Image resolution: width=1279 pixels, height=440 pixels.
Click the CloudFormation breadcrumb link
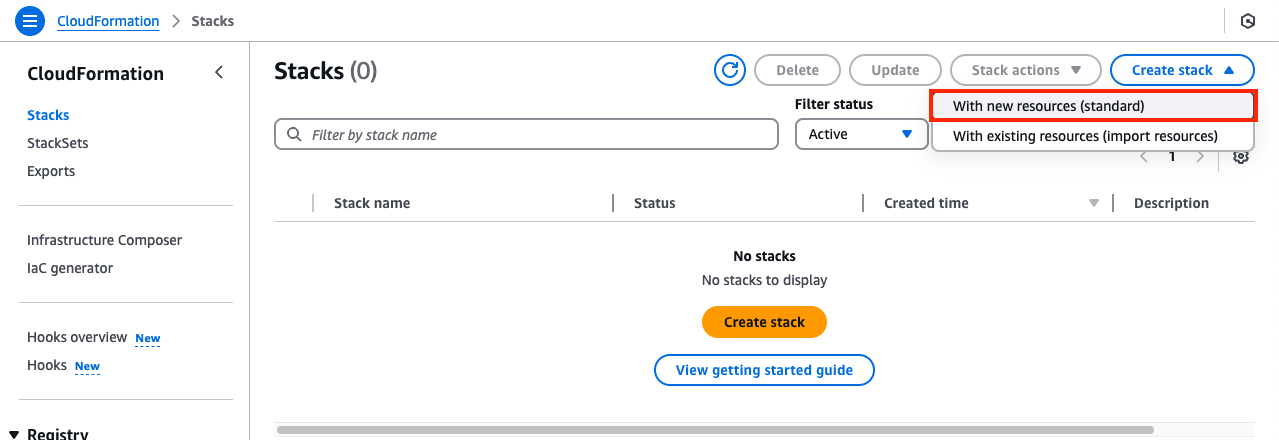(x=108, y=21)
